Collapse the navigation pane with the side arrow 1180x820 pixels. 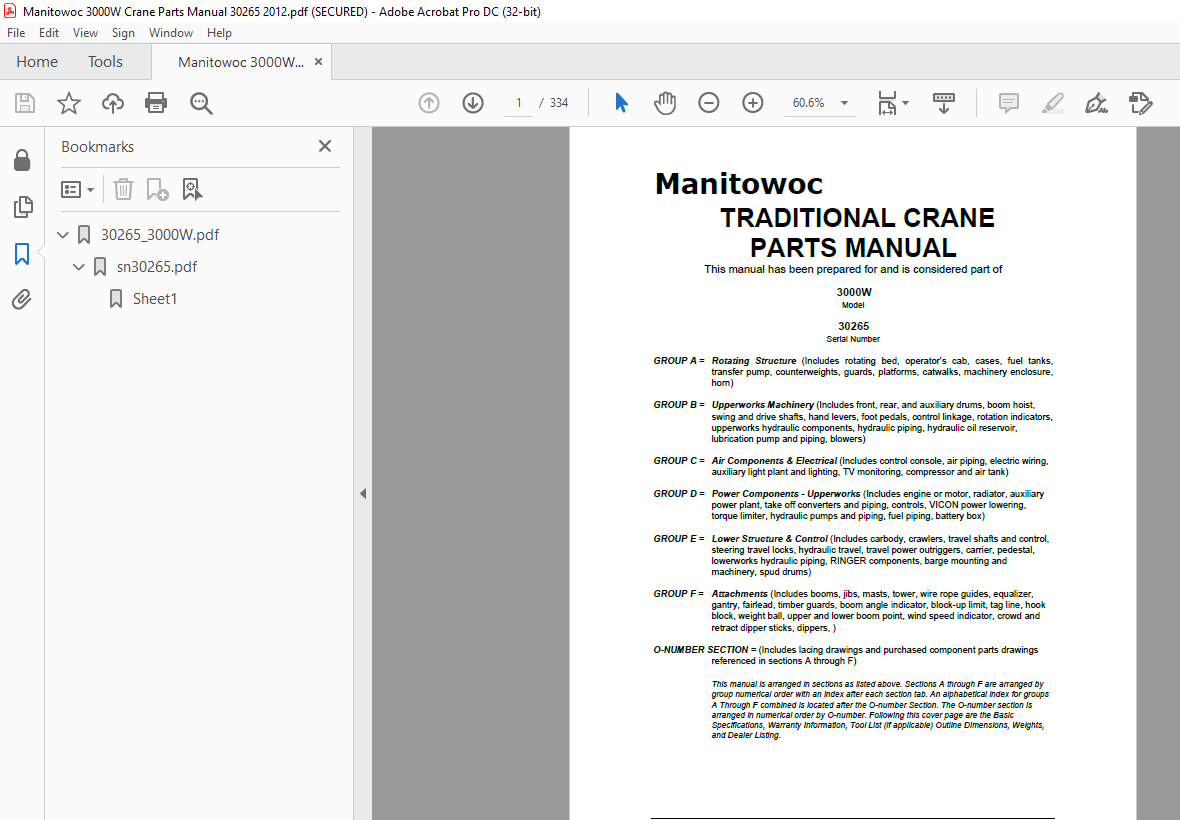363,494
